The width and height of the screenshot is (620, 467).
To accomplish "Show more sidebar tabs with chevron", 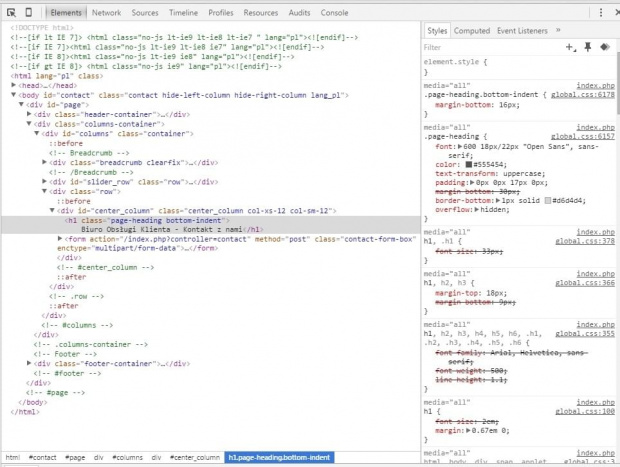I will coord(558,31).
